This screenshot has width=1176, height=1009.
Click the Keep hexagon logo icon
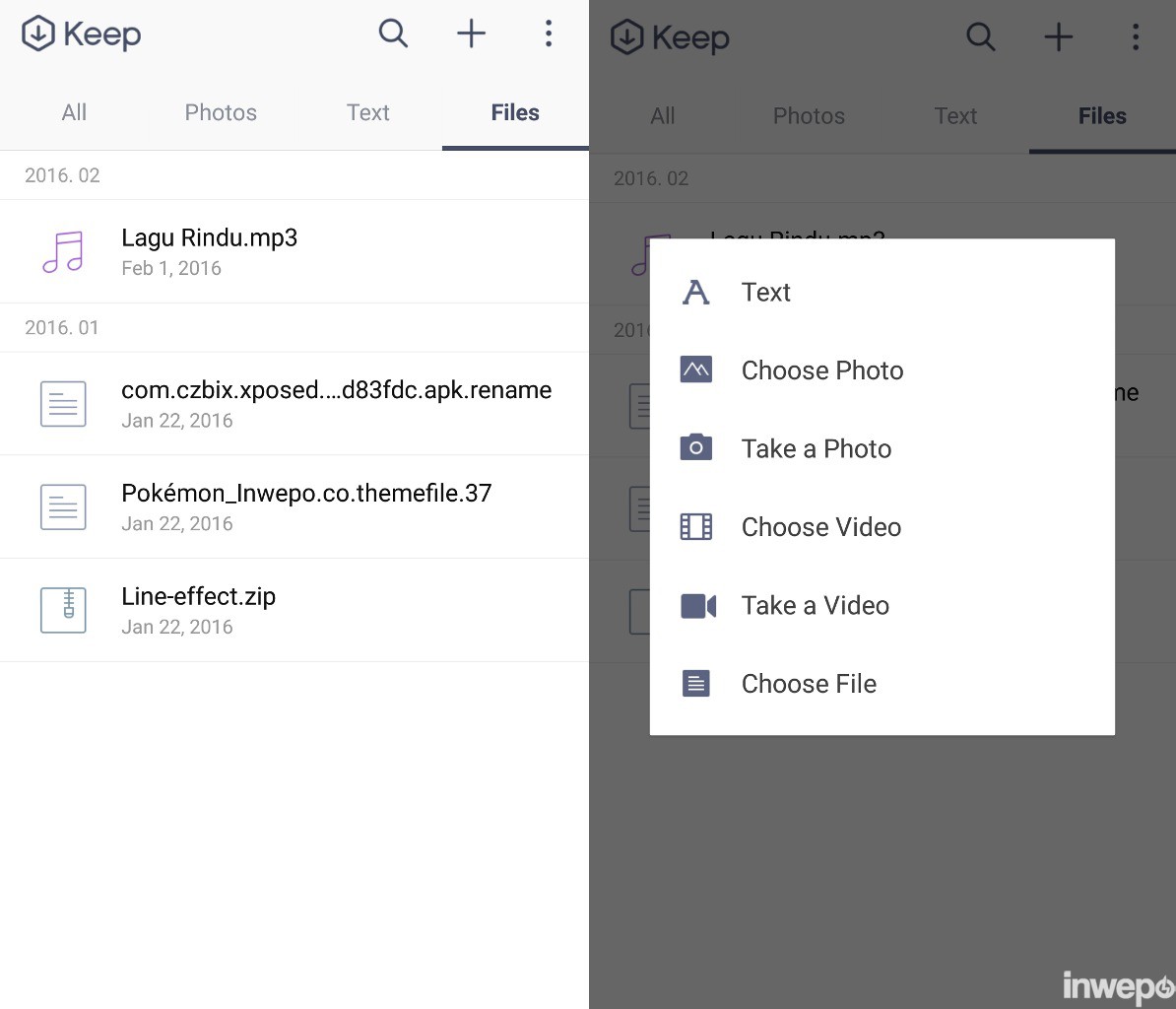click(36, 33)
